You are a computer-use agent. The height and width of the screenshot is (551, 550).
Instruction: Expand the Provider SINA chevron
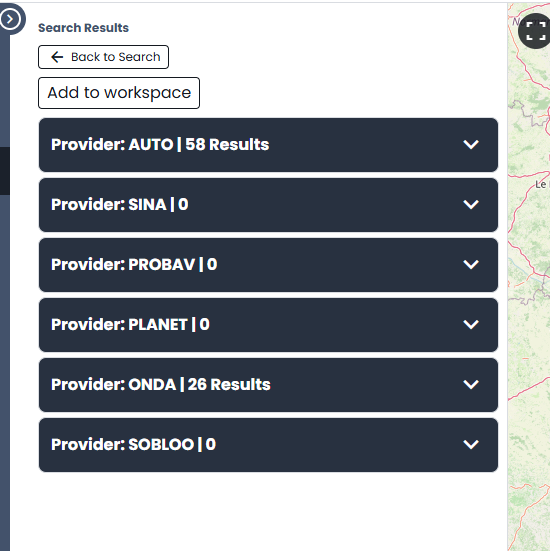(x=471, y=205)
